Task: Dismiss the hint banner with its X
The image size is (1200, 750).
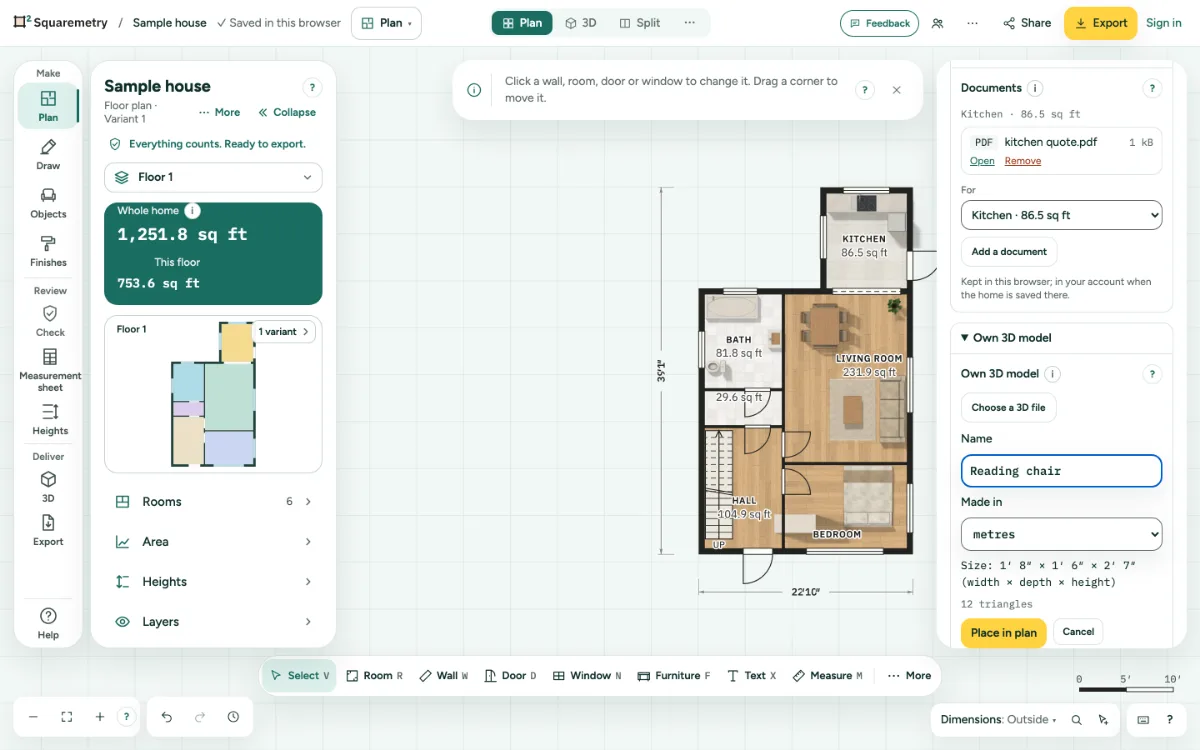Action: [897, 90]
